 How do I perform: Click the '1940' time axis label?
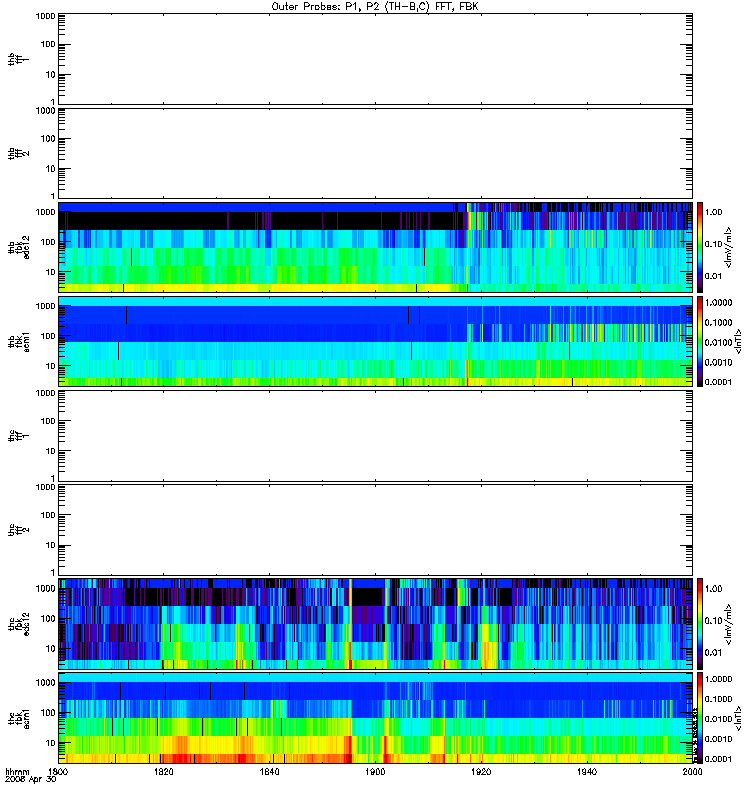(x=587, y=771)
